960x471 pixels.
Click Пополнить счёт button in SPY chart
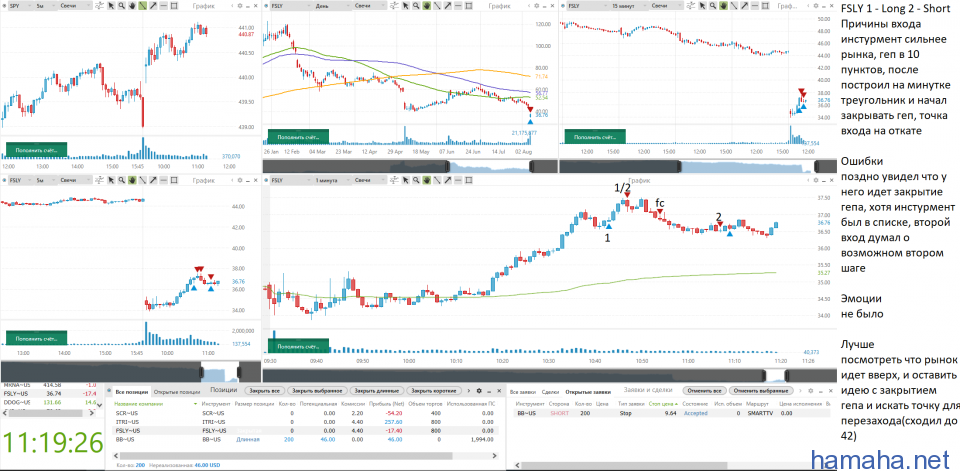[36, 150]
